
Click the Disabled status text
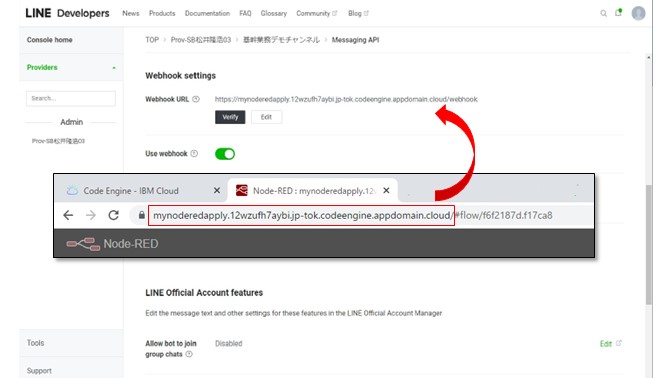coord(228,343)
